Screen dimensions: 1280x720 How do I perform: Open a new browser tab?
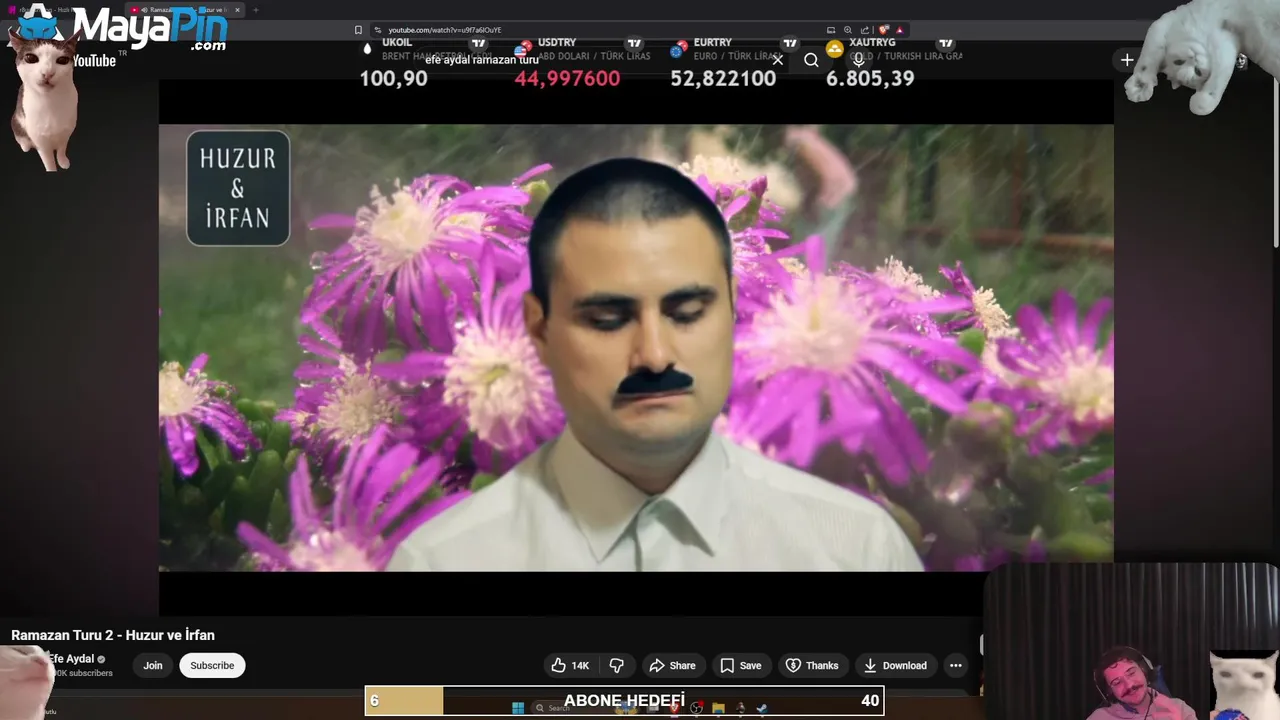pyautogui.click(x=255, y=10)
